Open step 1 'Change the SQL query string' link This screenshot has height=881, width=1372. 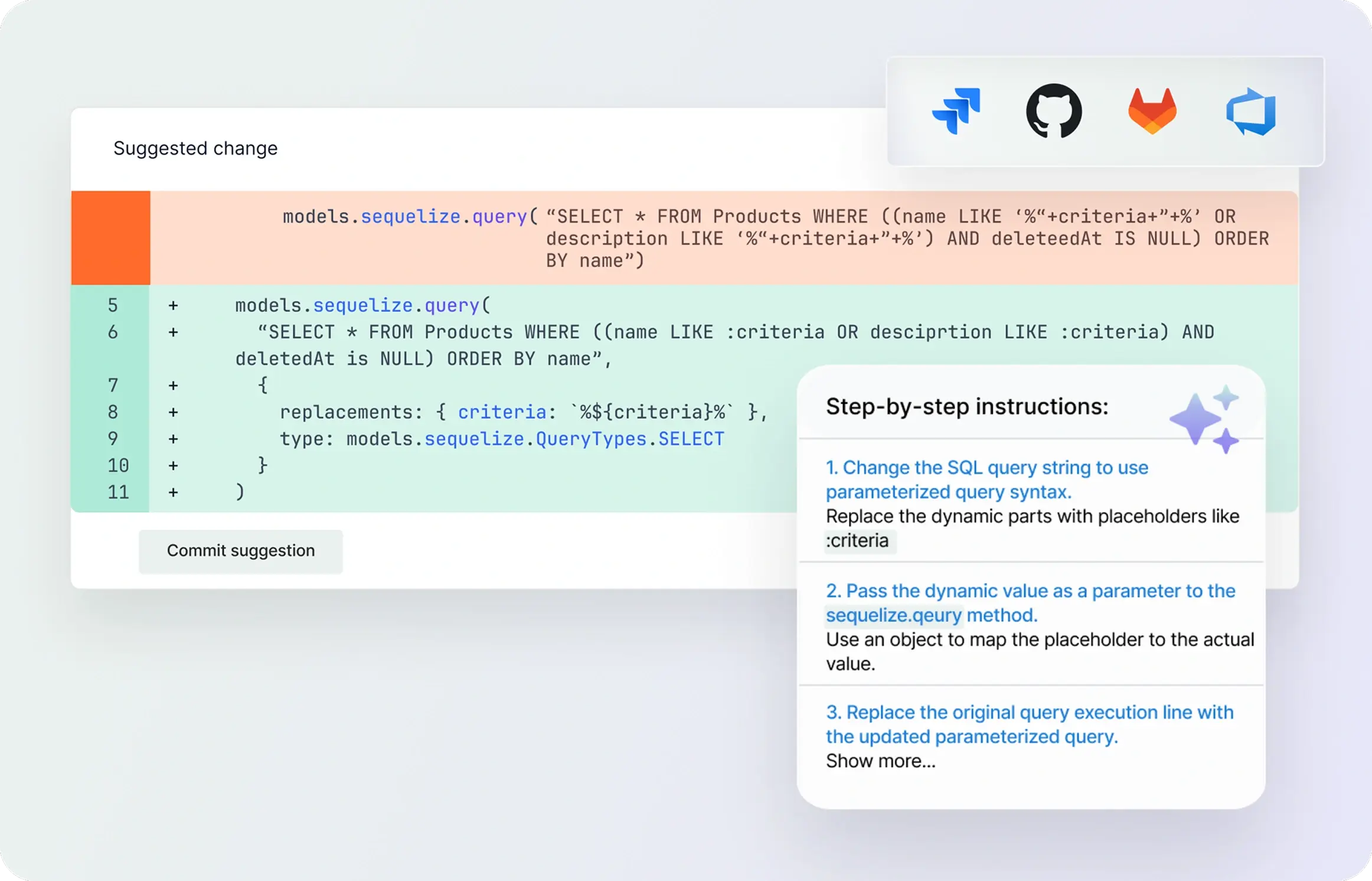(986, 479)
